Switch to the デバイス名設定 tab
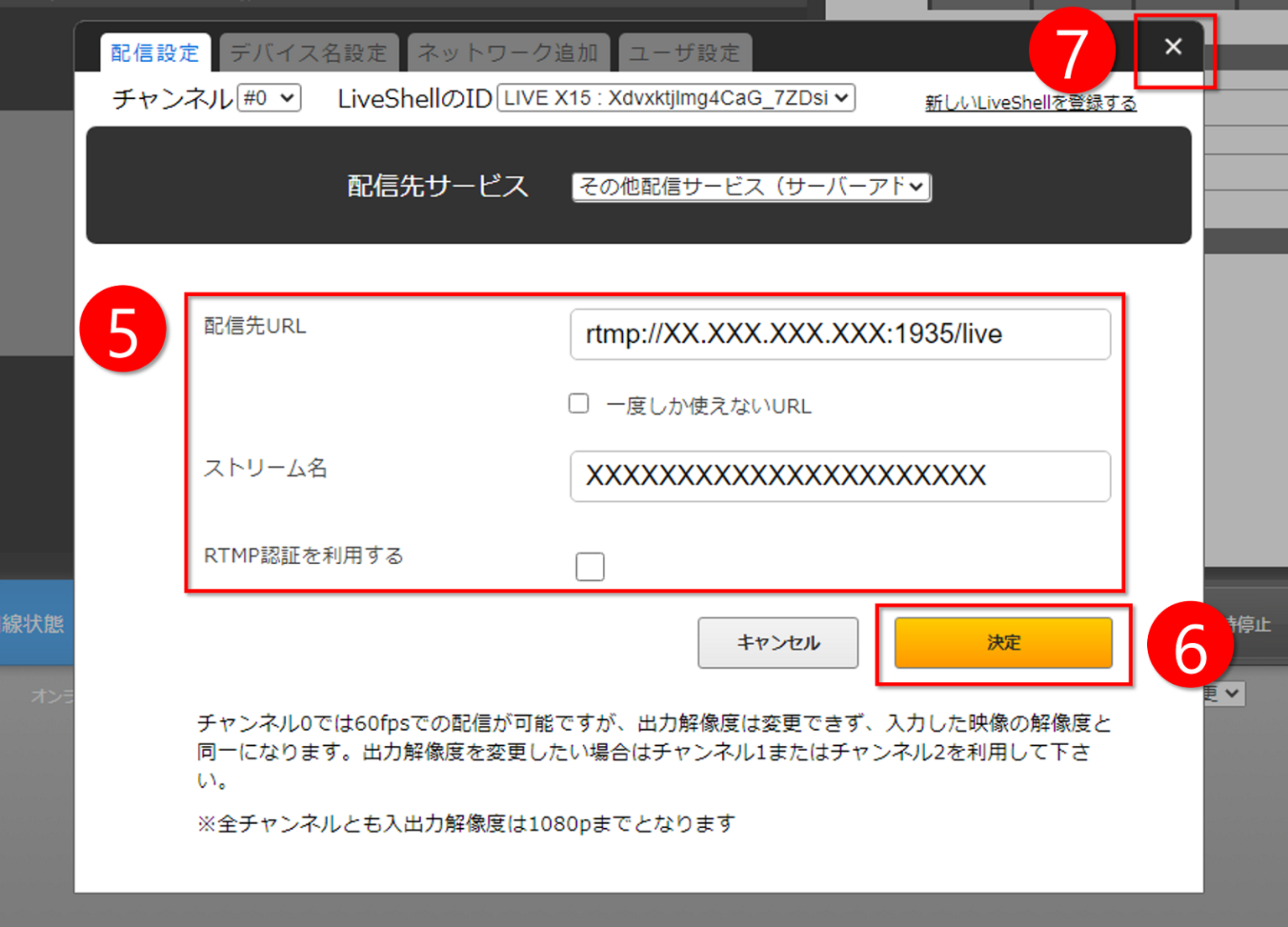Image resolution: width=1288 pixels, height=927 pixels. (309, 52)
